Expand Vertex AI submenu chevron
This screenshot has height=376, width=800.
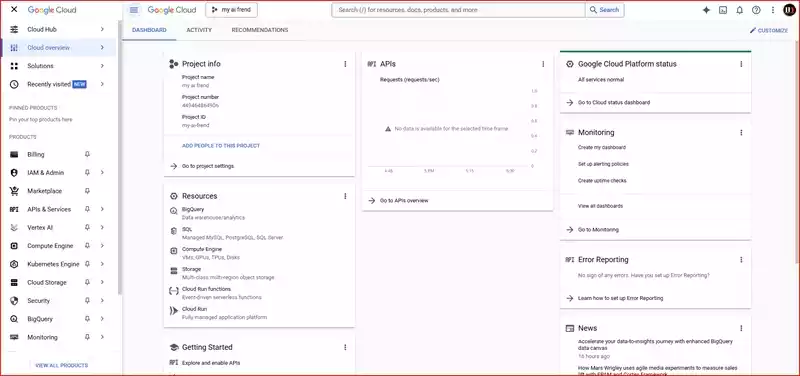(102, 228)
